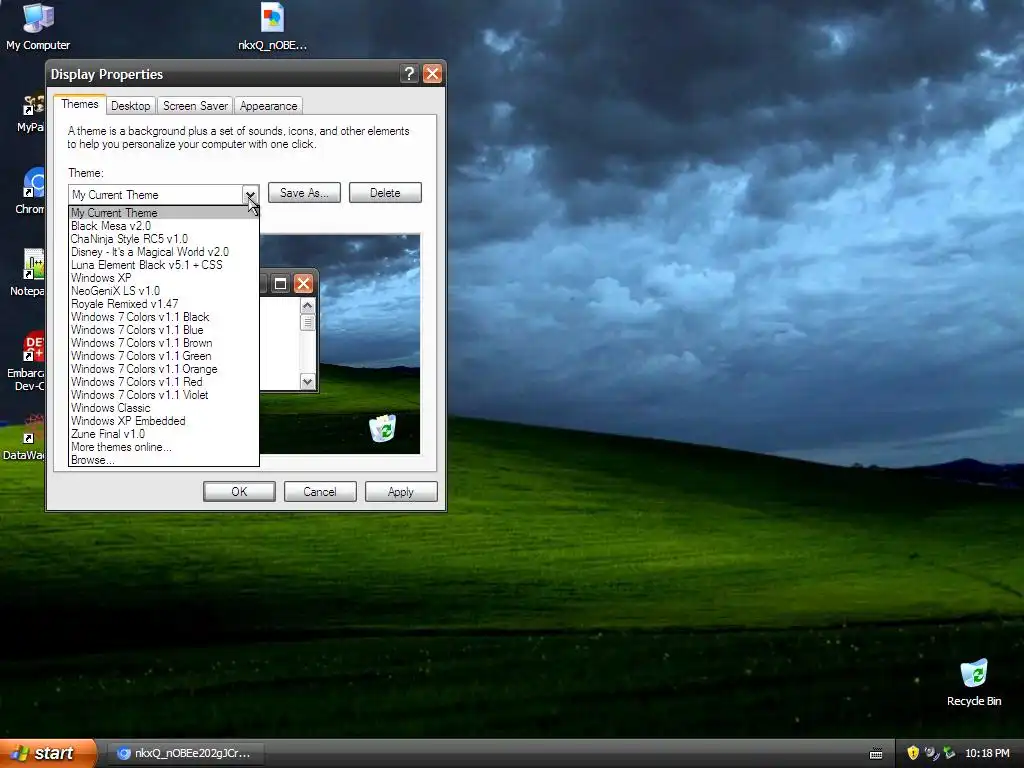Screen dimensions: 1024x768
Task: Click the preview window close icon
Action: click(303, 283)
